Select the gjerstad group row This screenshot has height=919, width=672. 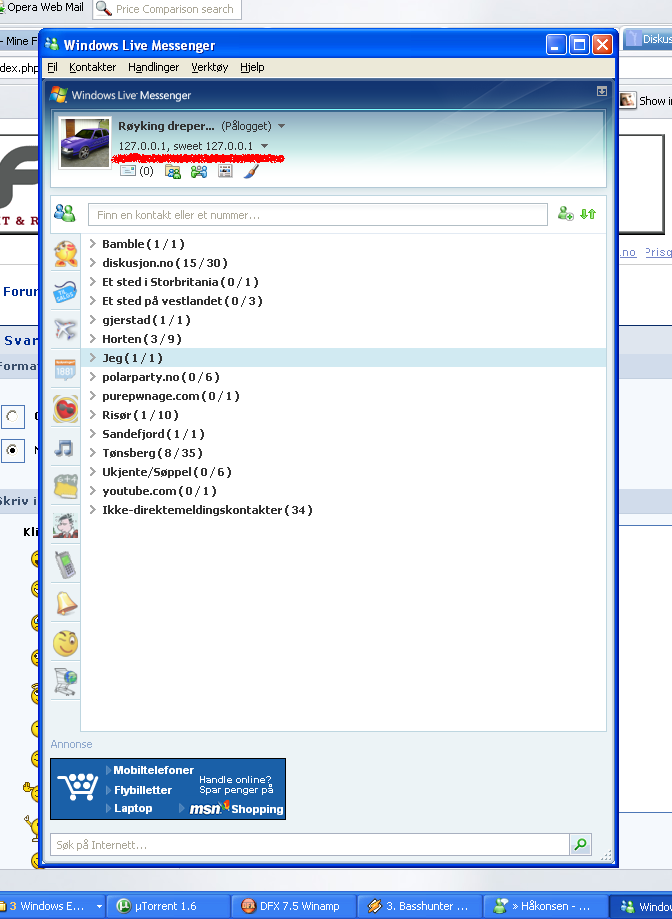pyautogui.click(x=343, y=320)
